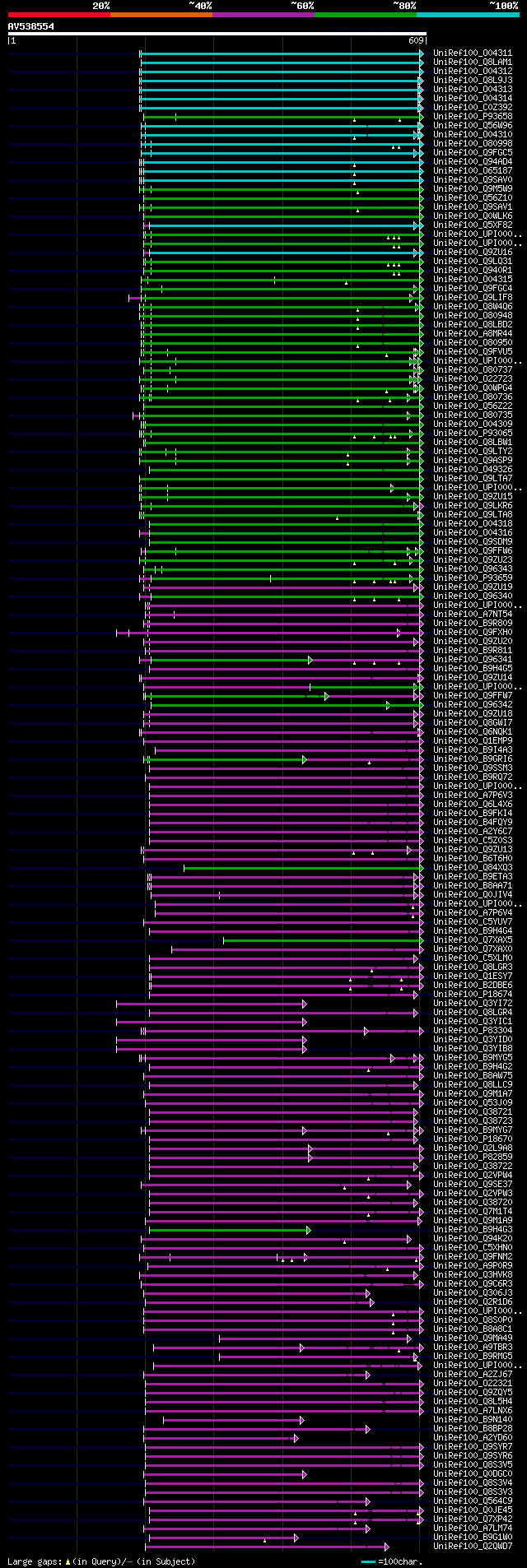Select label UniRef100_P93659
Screen dimensions: 527x1568
pyautogui.click(x=473, y=578)
